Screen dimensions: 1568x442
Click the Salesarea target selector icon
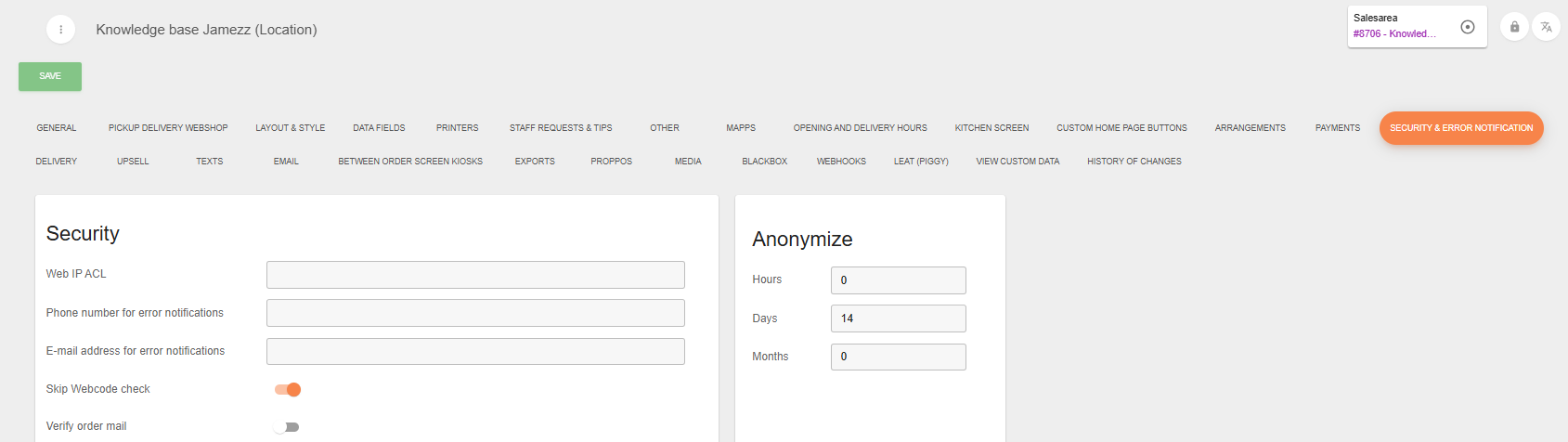pyautogui.click(x=1468, y=27)
